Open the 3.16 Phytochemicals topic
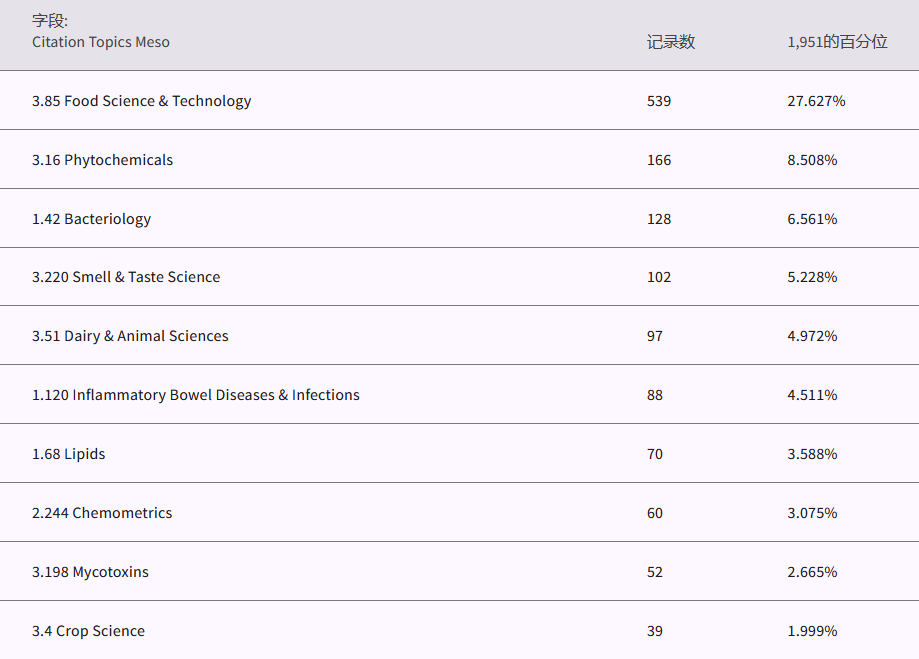919x659 pixels. tap(102, 160)
